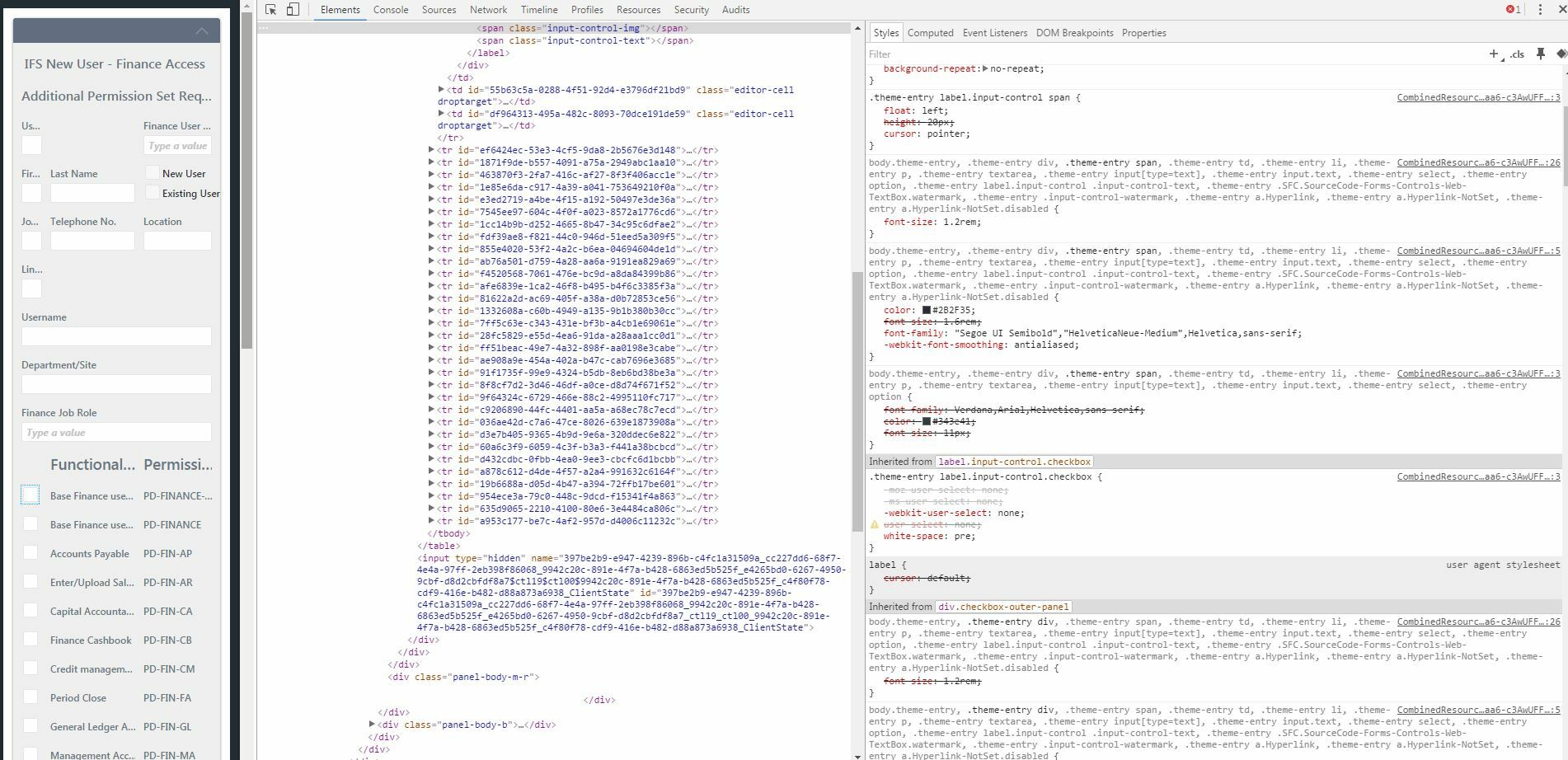Open the DOM Breakpoints tab
Screen dimensions: 1568x760
point(1074,33)
